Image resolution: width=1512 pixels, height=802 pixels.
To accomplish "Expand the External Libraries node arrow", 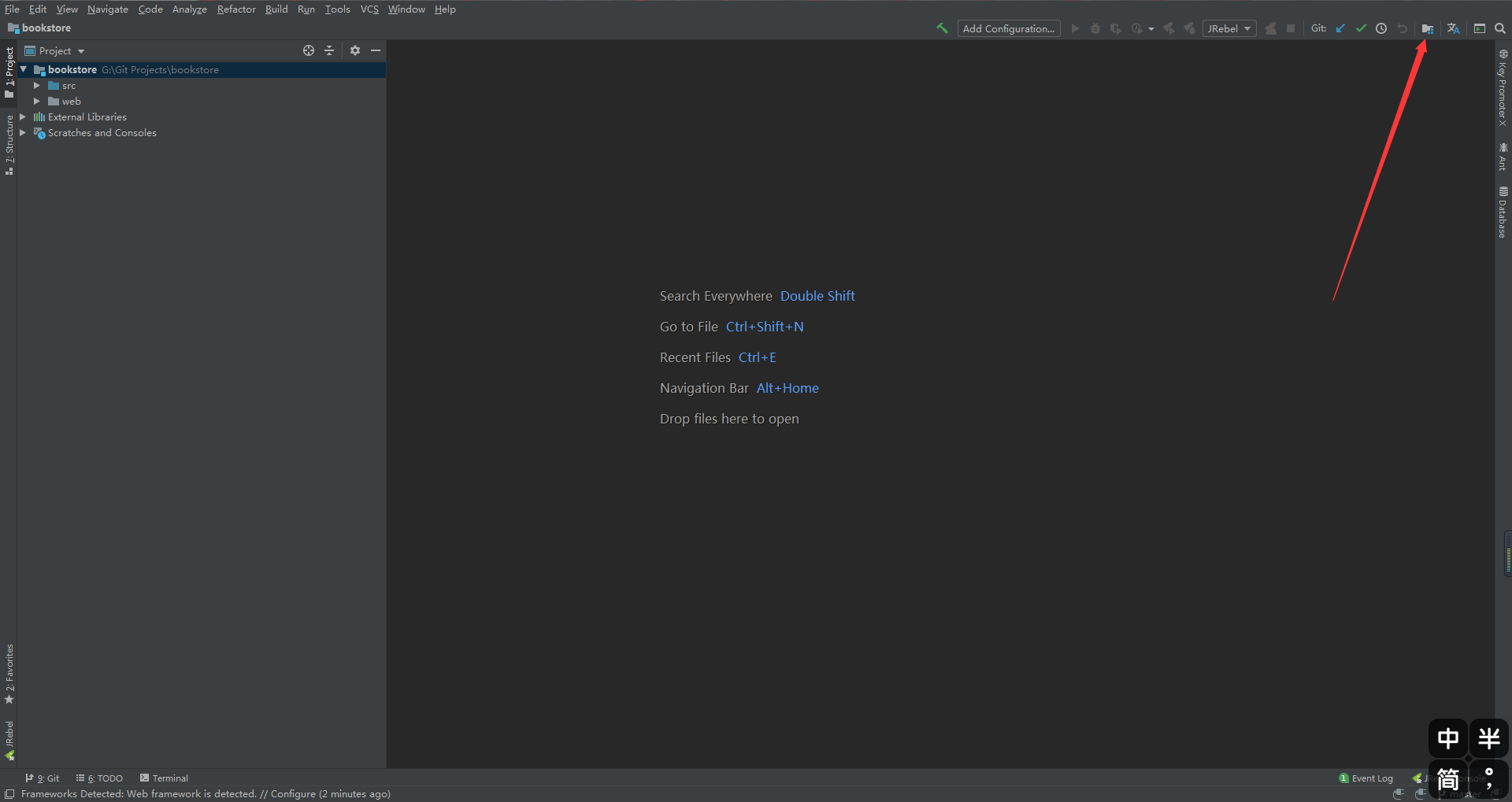I will [23, 116].
